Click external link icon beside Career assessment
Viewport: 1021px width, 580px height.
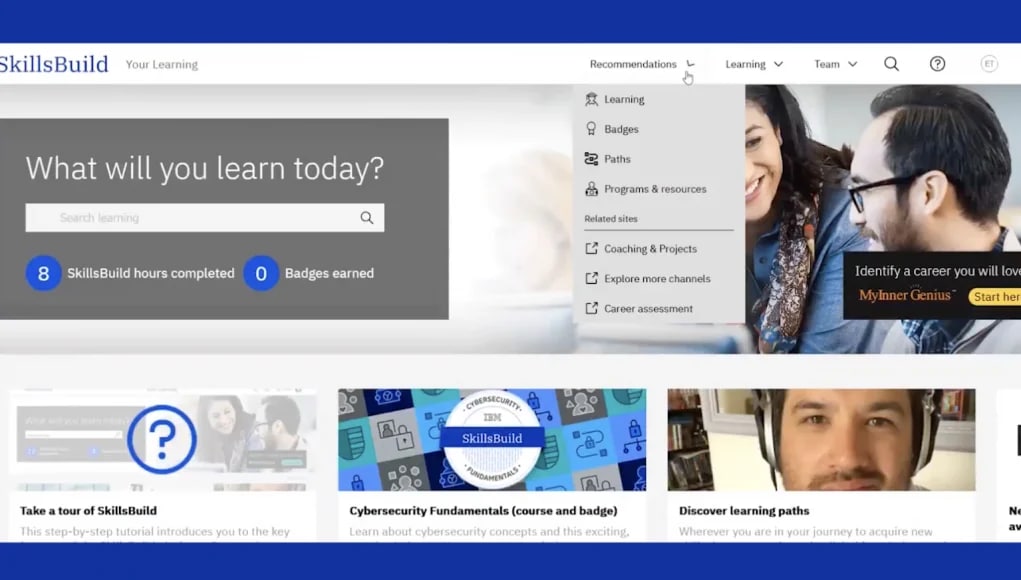click(x=591, y=309)
